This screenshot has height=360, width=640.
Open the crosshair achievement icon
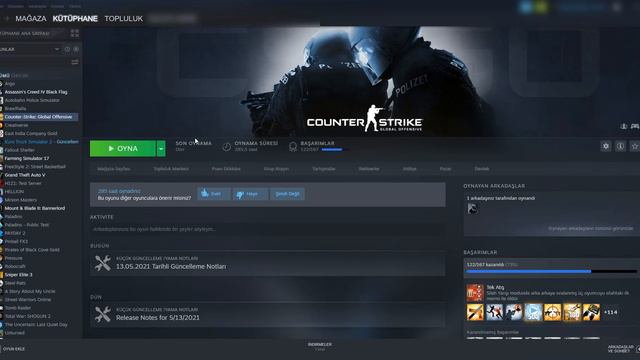(x=552, y=312)
